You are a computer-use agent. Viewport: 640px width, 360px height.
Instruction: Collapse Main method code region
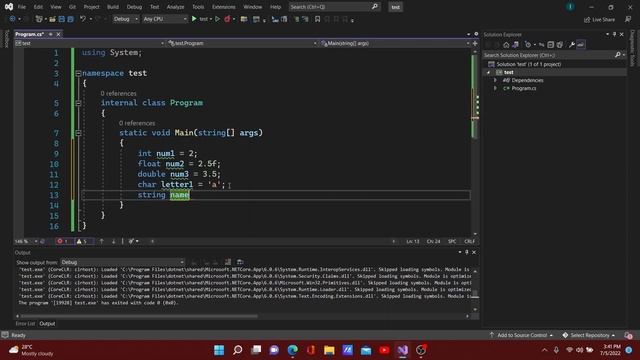click(x=78, y=133)
